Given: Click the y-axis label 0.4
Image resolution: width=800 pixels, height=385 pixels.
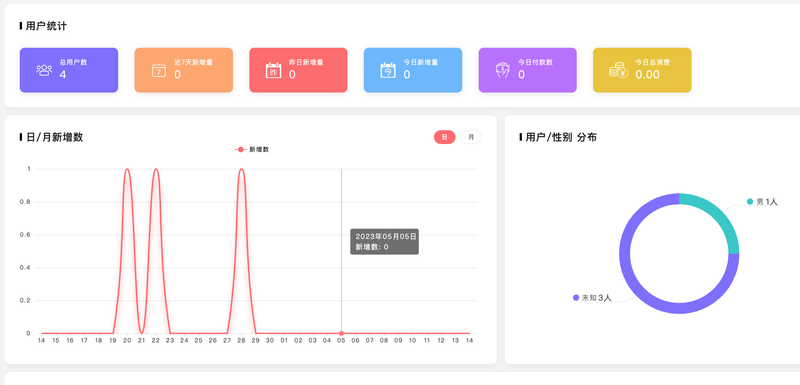Looking at the screenshot, I should coord(25,268).
